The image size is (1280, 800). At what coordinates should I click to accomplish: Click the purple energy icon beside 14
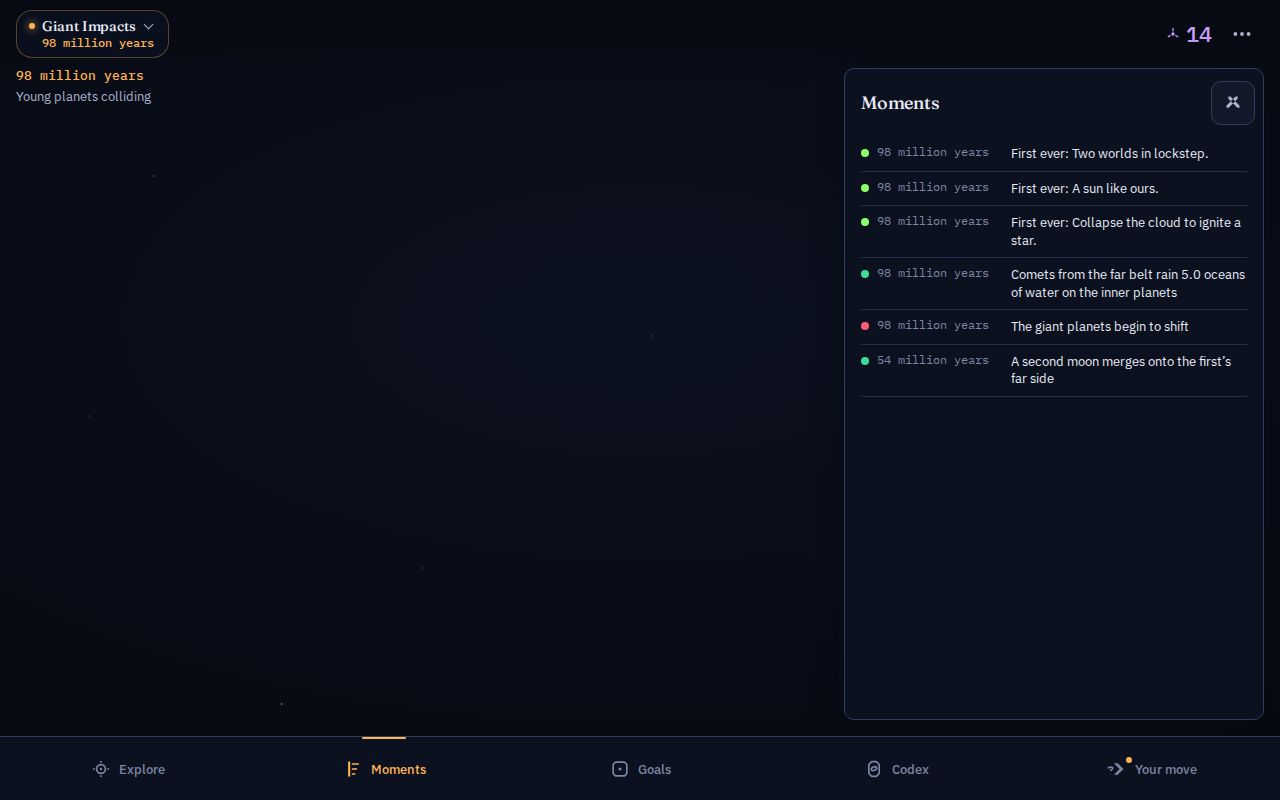point(1173,34)
